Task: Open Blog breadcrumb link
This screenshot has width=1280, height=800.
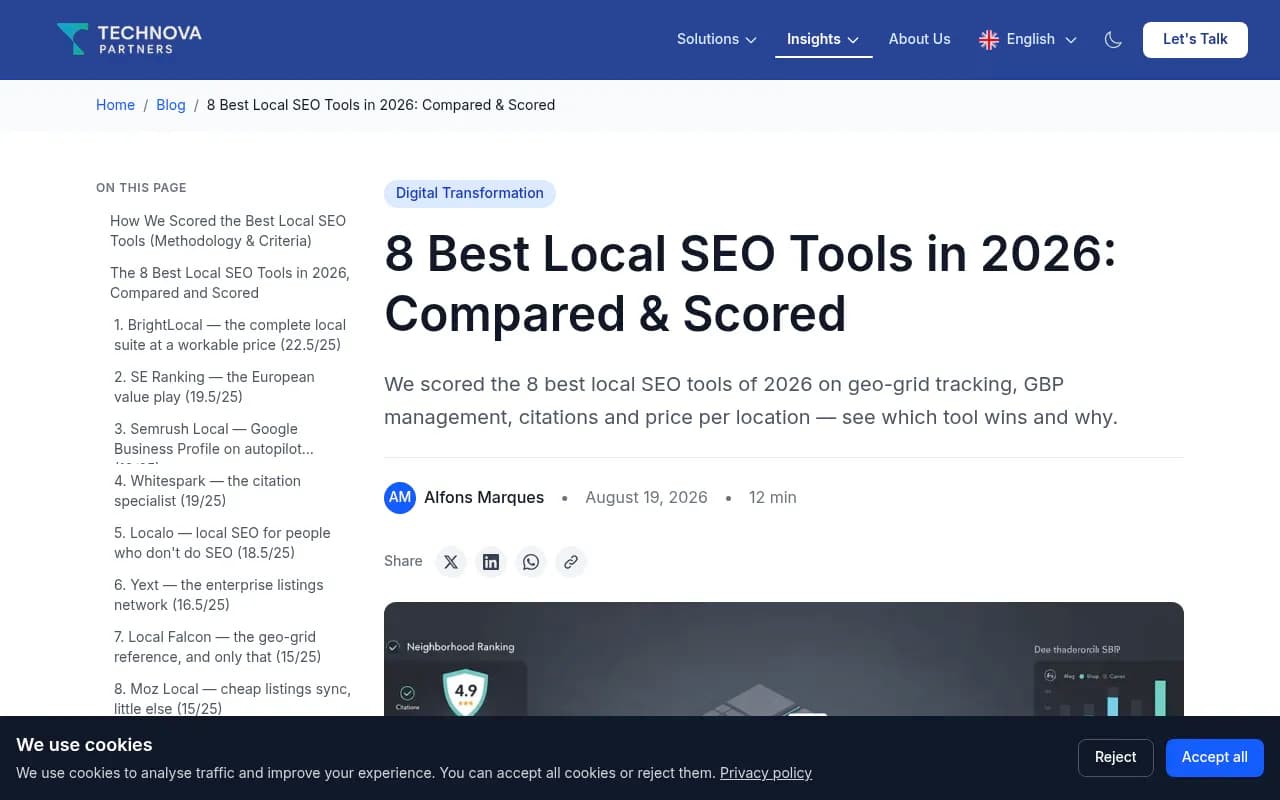Action: pyautogui.click(x=171, y=105)
